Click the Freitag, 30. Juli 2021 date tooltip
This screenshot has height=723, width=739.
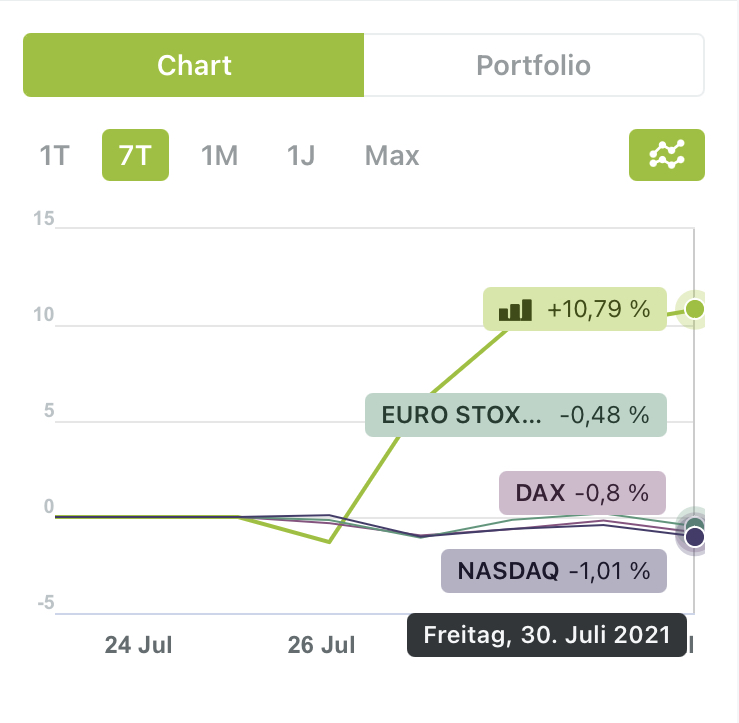(548, 635)
